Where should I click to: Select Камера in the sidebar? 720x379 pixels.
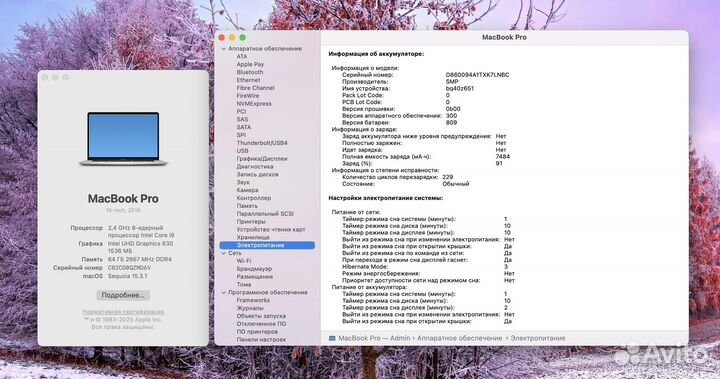coord(248,190)
